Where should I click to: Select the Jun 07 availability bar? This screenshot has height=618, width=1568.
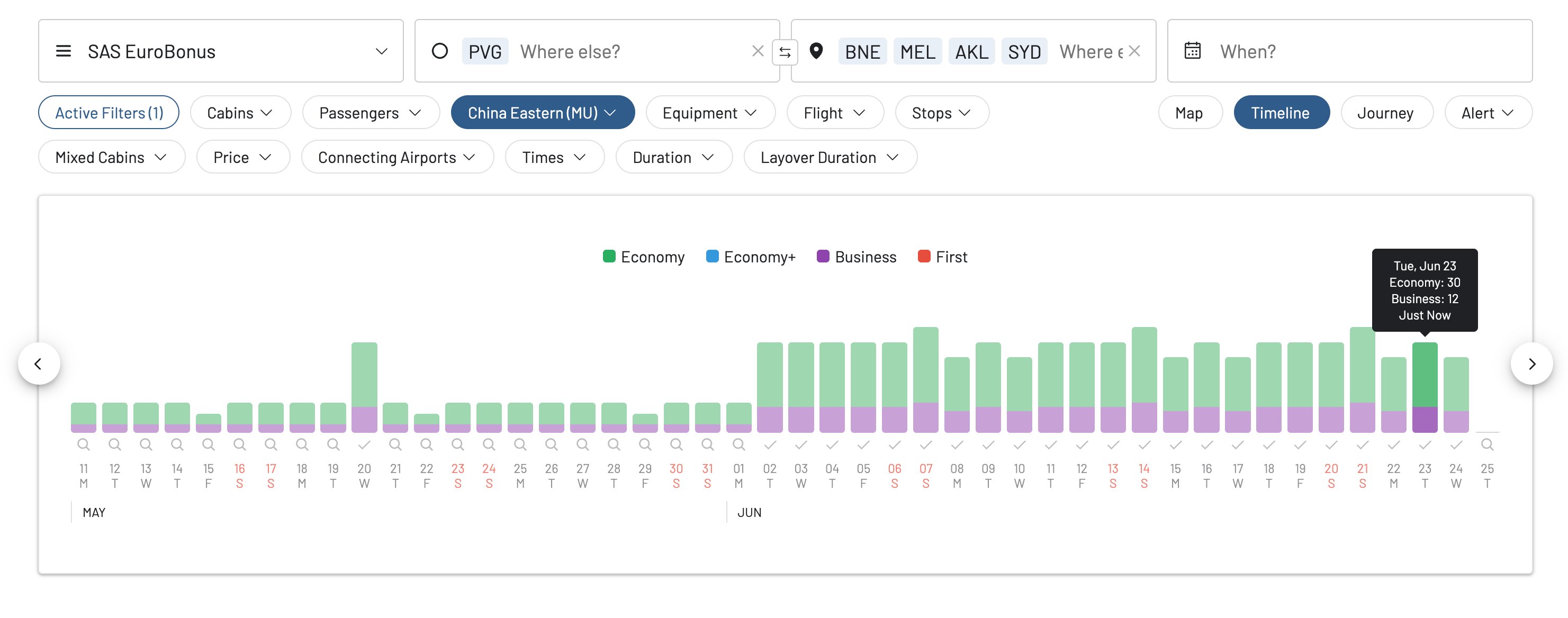[x=925, y=380]
